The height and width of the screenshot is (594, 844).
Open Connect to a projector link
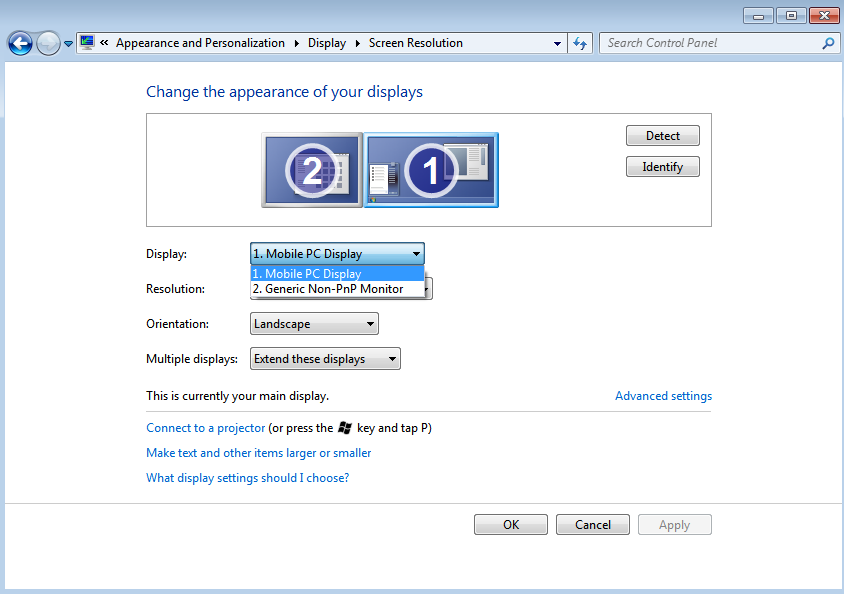206,428
